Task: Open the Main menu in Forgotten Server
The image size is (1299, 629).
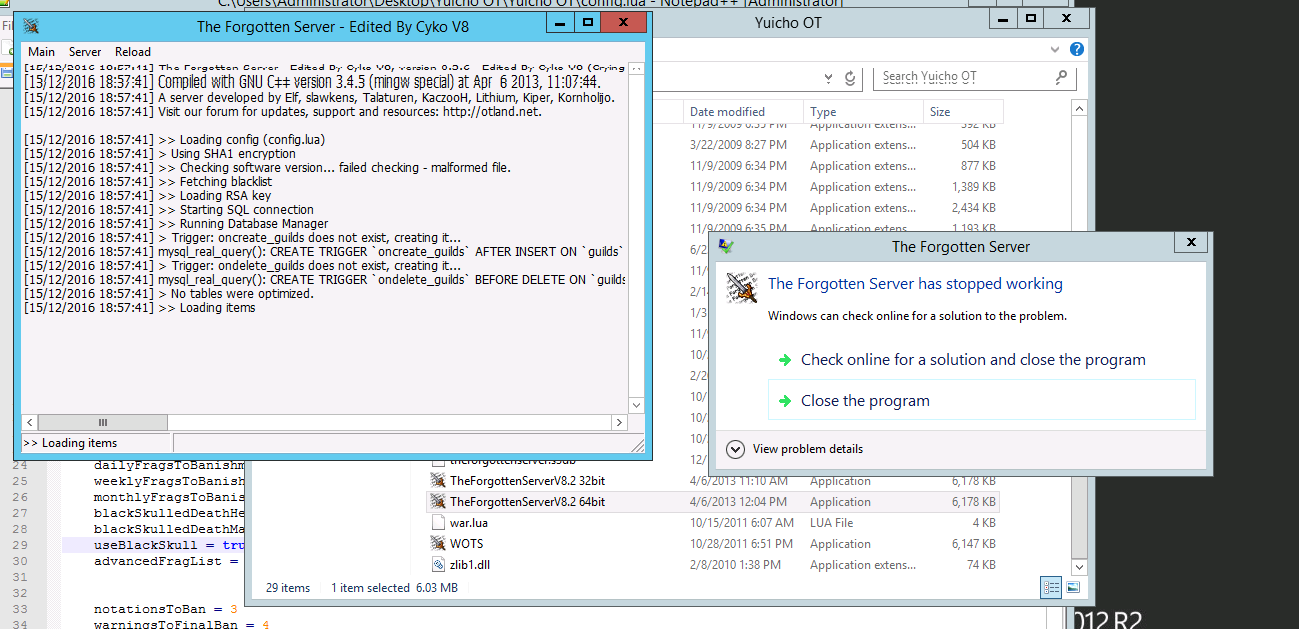Action: (x=41, y=52)
